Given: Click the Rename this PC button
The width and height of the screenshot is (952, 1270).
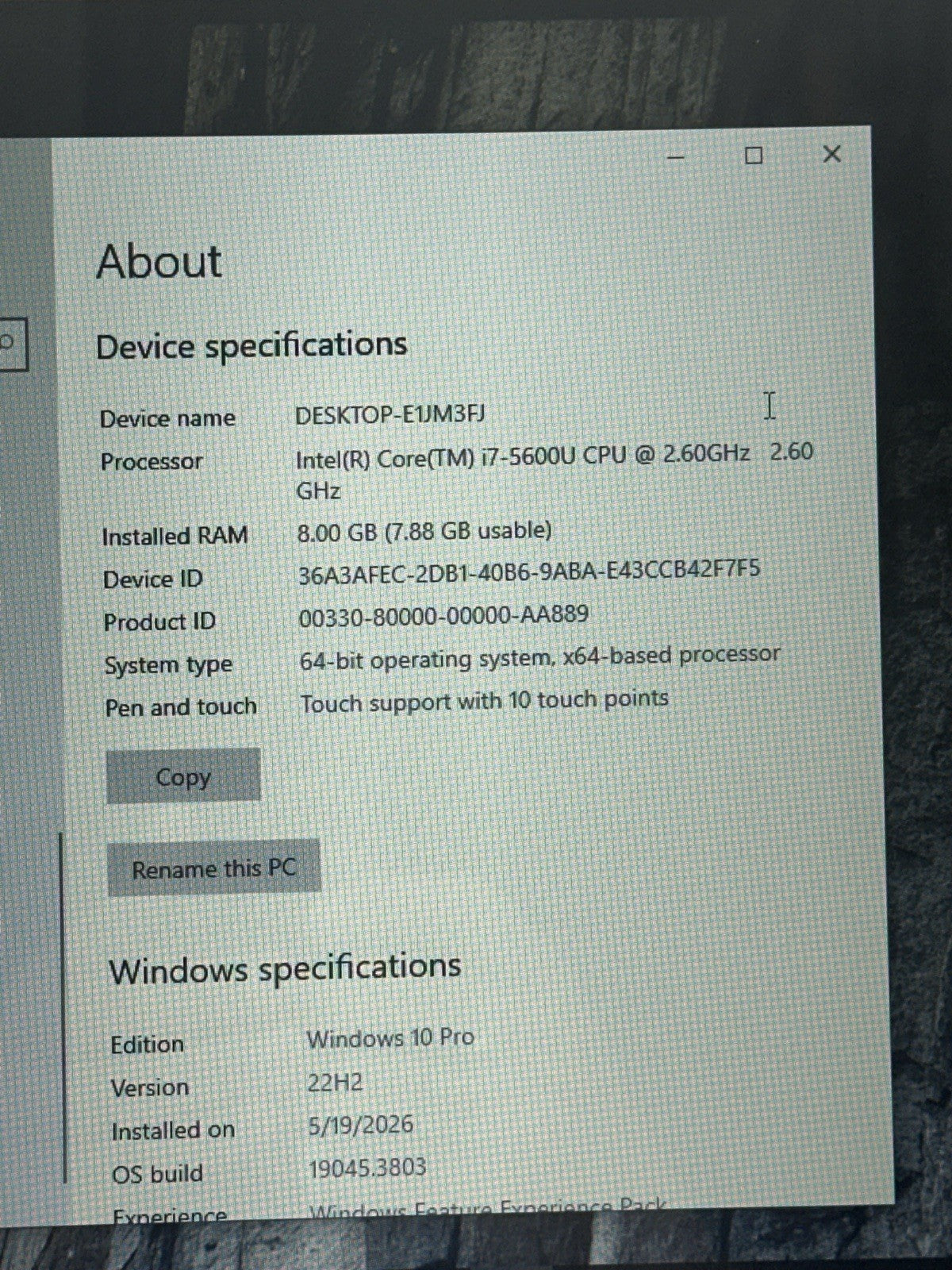Looking at the screenshot, I should [x=214, y=868].
